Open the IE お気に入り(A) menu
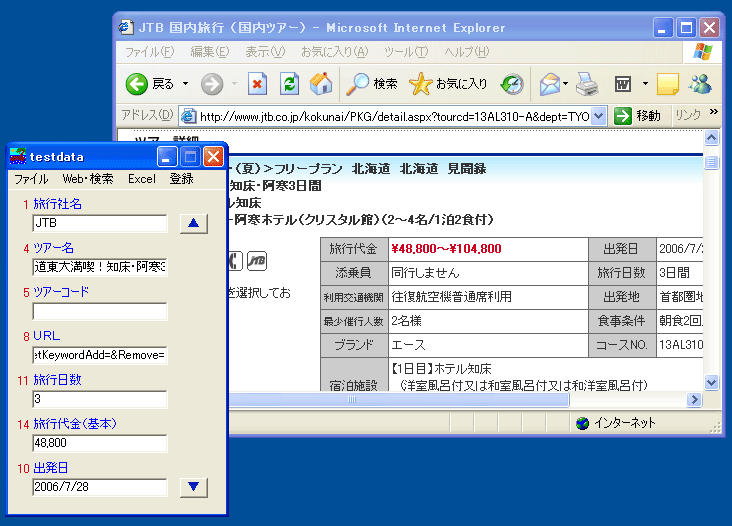 [x=334, y=52]
